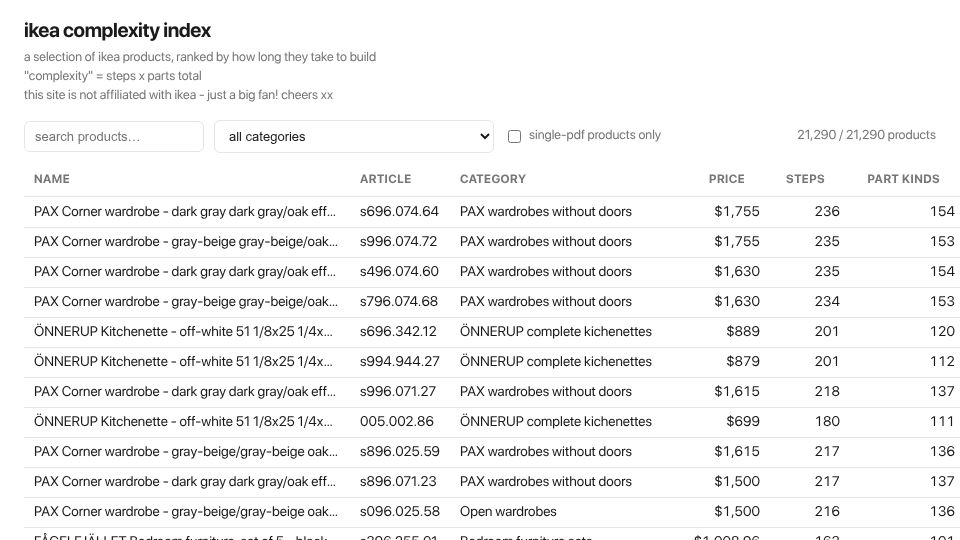
Task: Click ÖNNERUP Kitchenette name in row s696.342.12
Action: 184,331
